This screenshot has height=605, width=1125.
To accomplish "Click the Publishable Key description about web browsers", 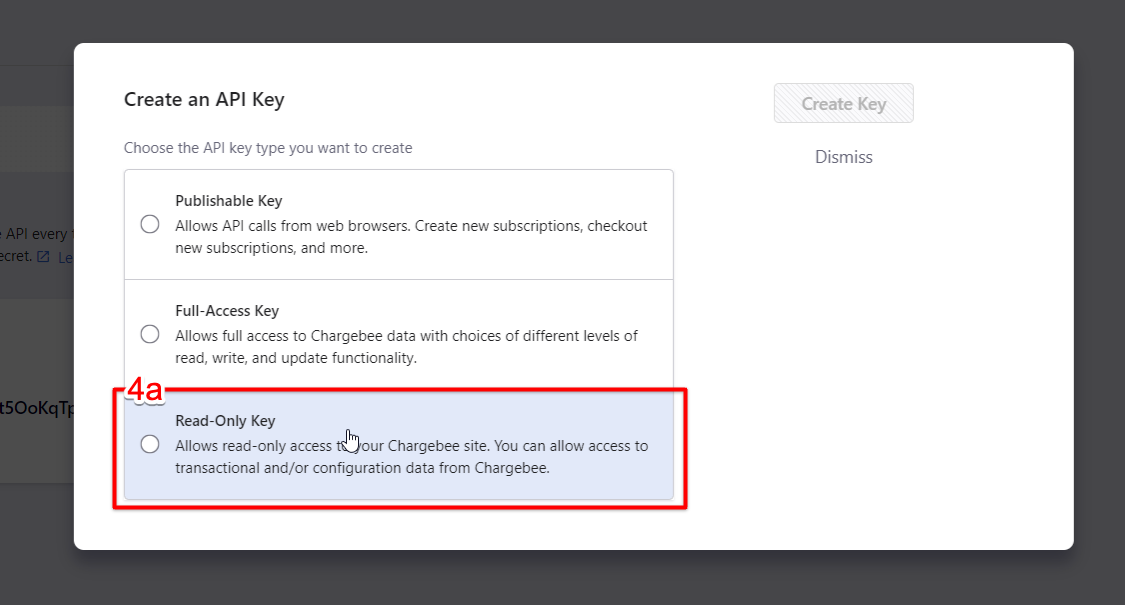I will 411,237.
